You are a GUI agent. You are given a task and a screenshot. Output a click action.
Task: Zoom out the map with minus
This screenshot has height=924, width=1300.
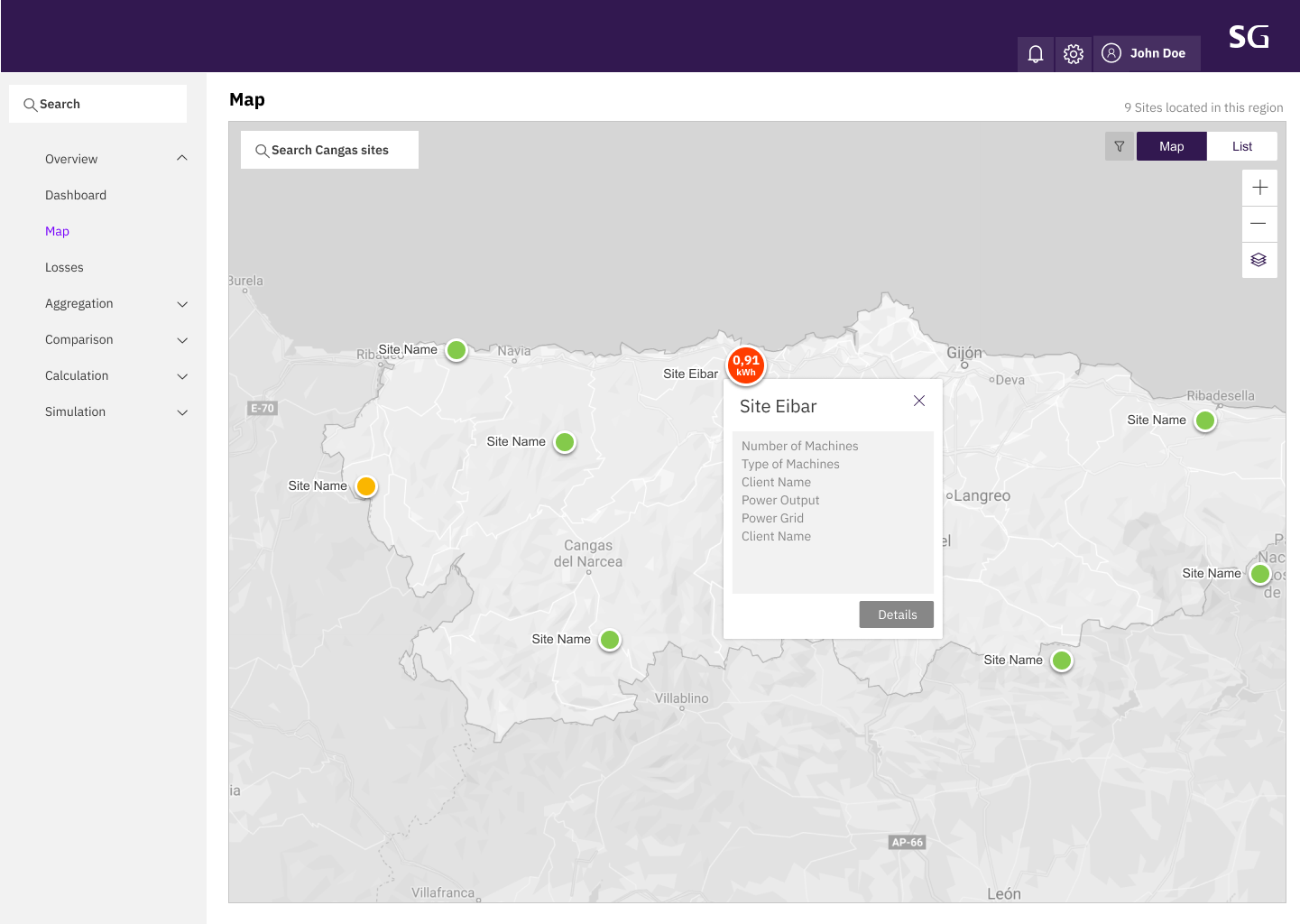click(1259, 224)
